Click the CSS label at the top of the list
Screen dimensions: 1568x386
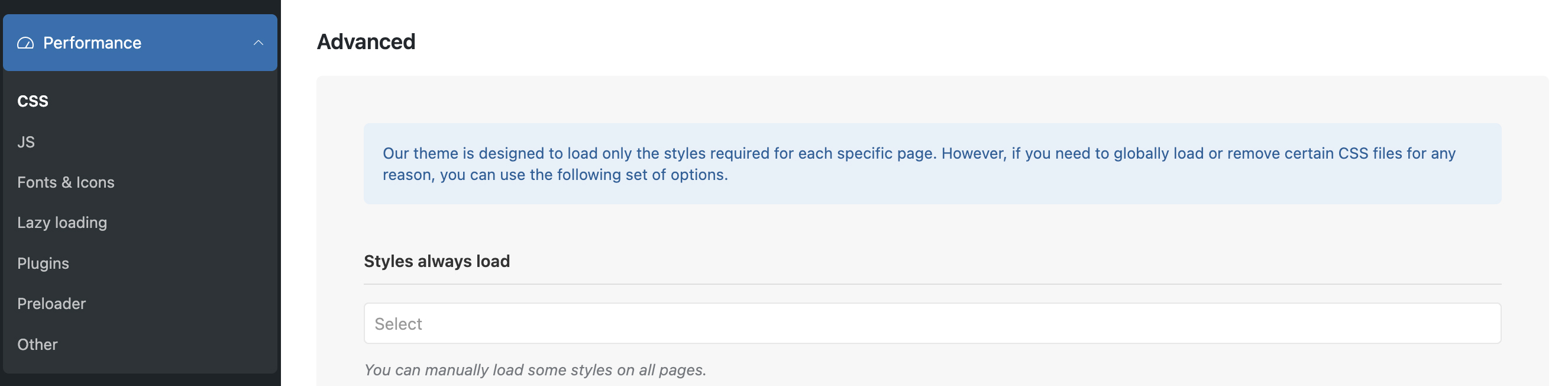tap(33, 101)
